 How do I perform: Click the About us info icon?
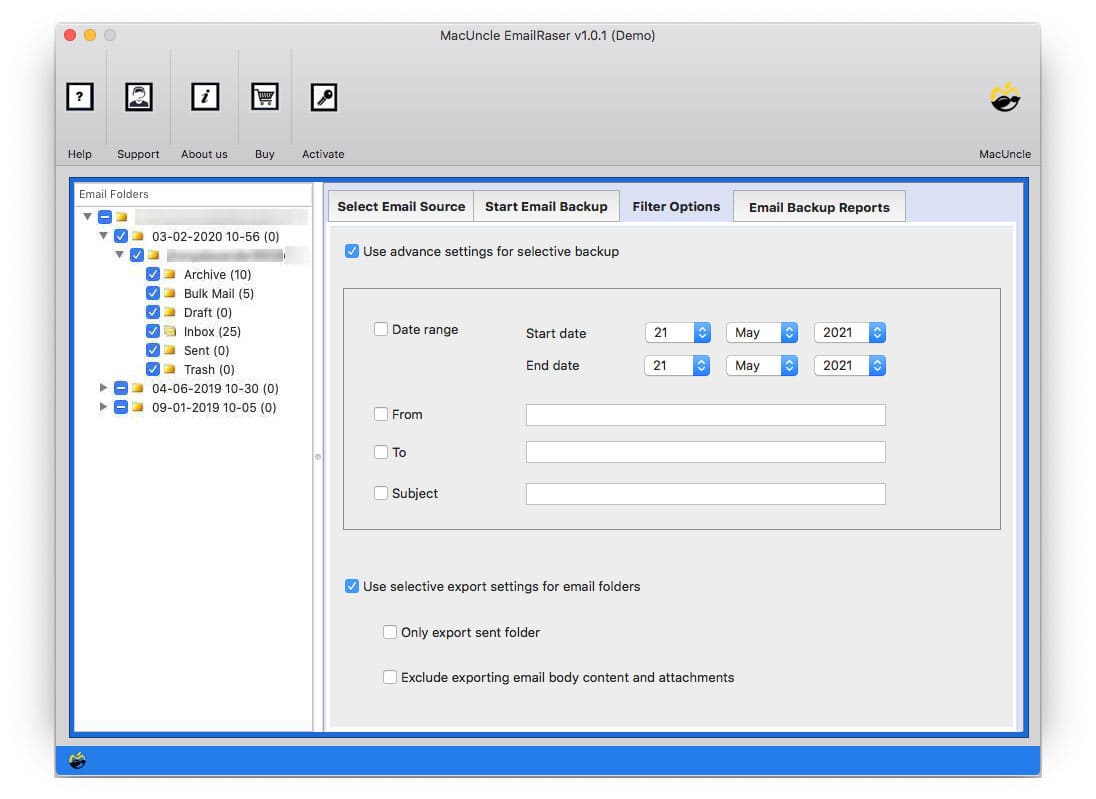pos(204,96)
